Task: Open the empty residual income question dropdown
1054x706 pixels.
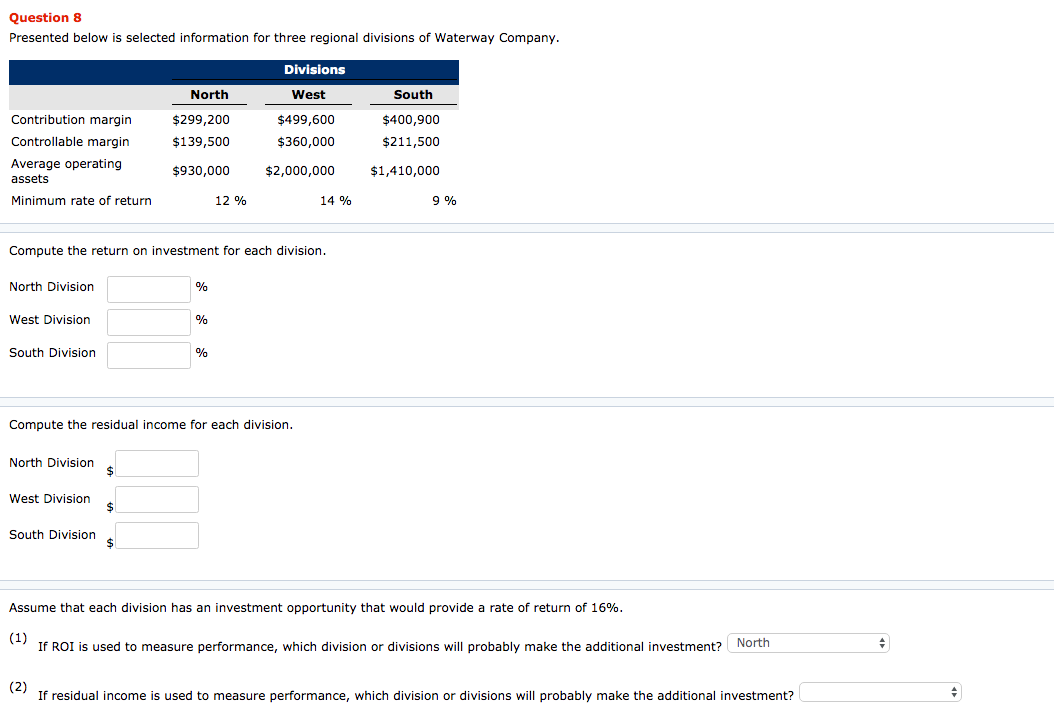Action: pos(880,692)
